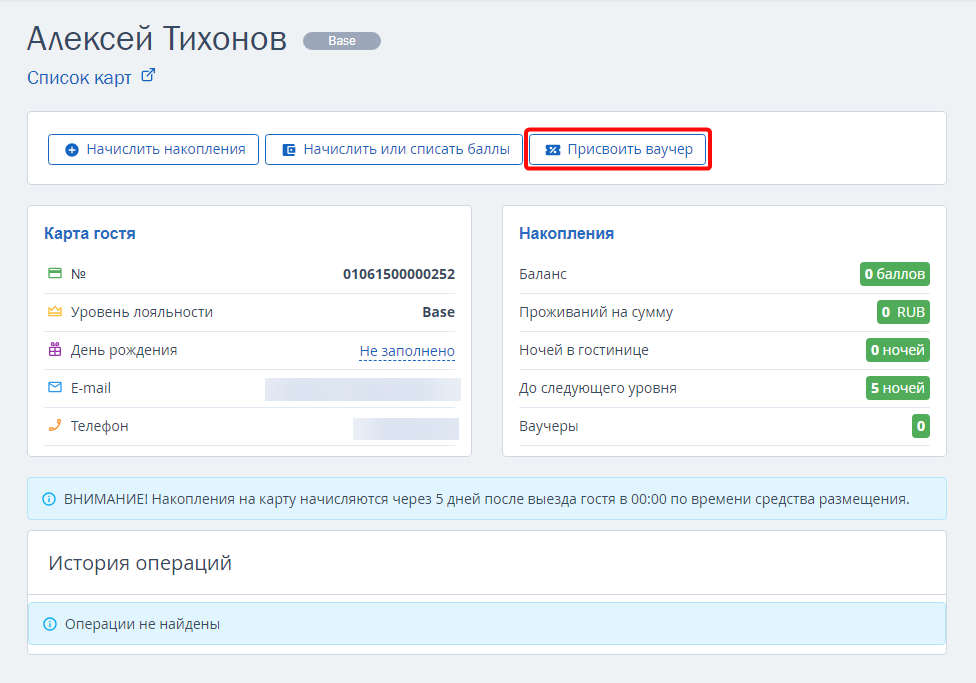This screenshot has height=683, width=976.
Task: Click the 0 баллов balance badge
Action: point(894,274)
